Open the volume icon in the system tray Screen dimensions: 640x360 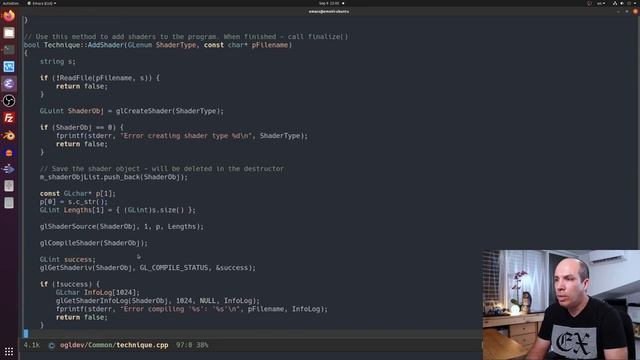[x=622, y=3]
